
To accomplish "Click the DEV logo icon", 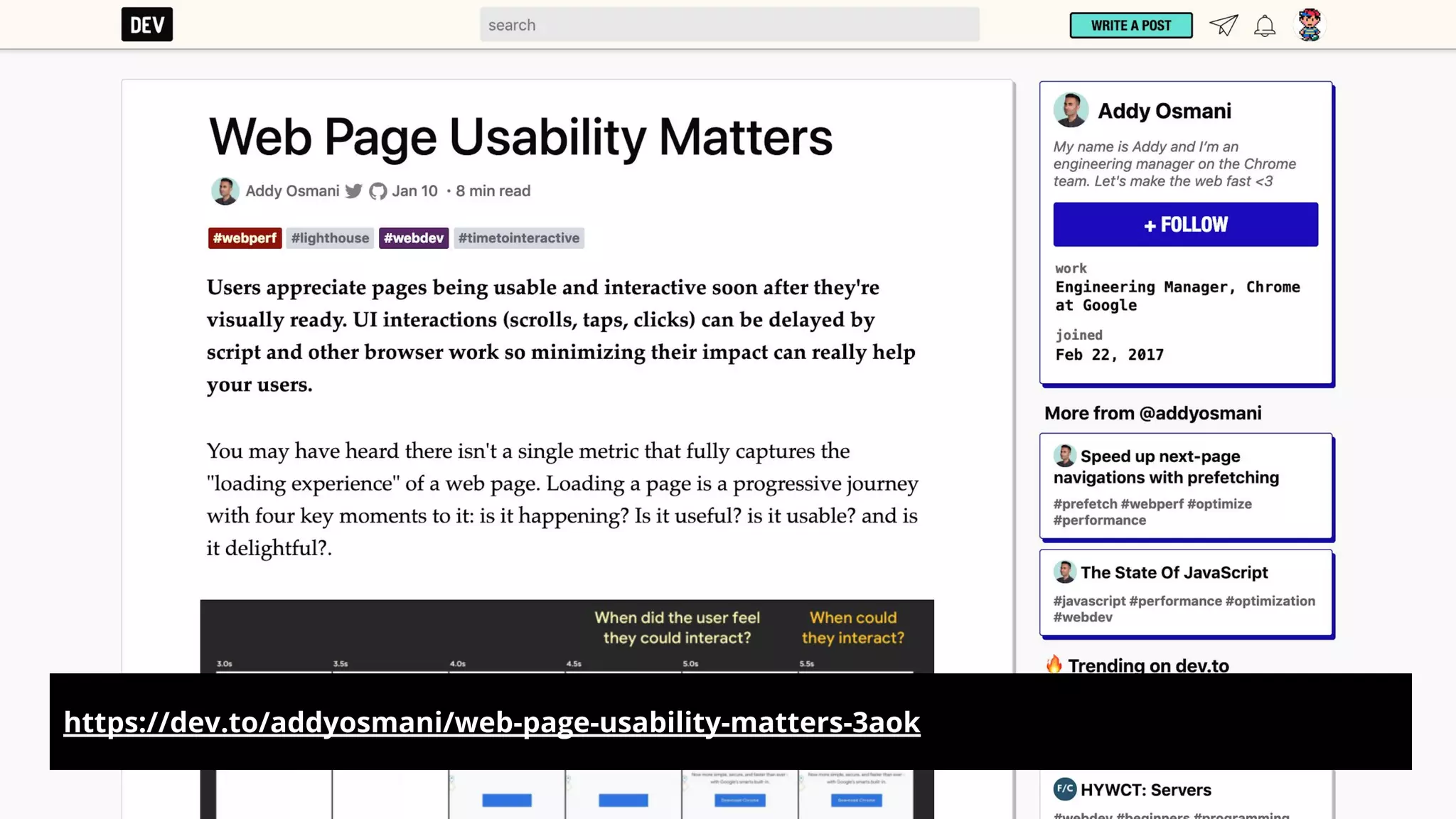I will (x=146, y=25).
